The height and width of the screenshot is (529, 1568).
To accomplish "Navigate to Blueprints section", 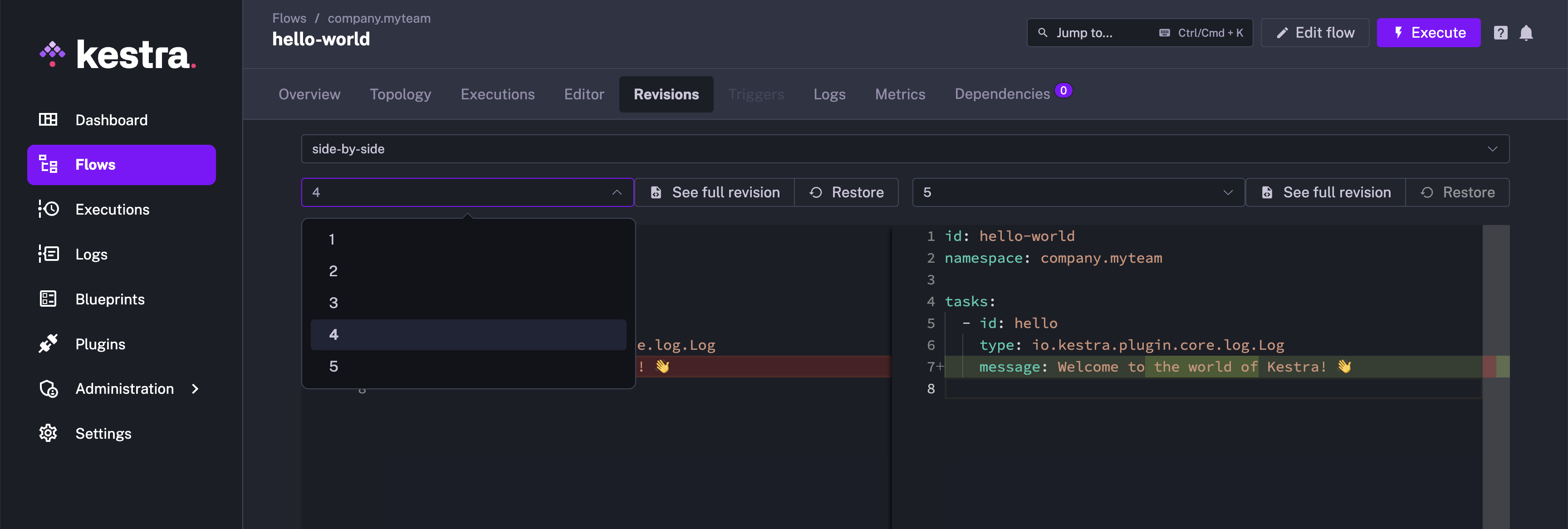I will point(110,298).
